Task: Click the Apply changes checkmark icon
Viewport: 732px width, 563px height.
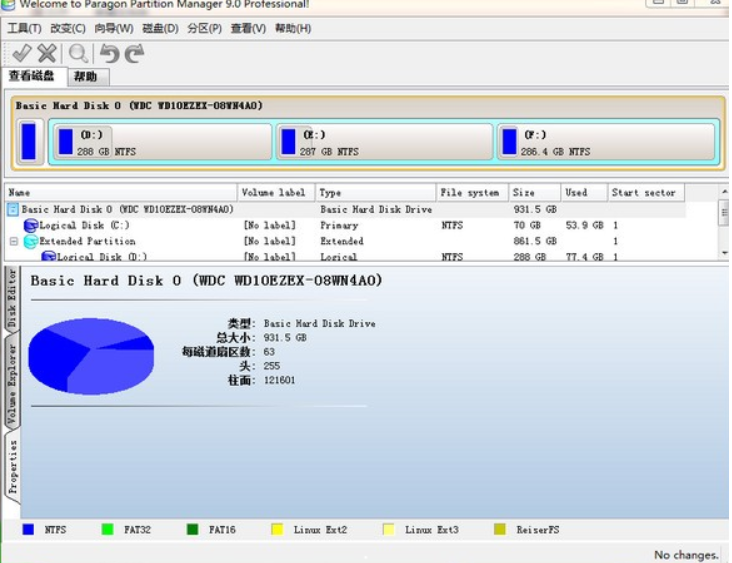Action: [21, 53]
